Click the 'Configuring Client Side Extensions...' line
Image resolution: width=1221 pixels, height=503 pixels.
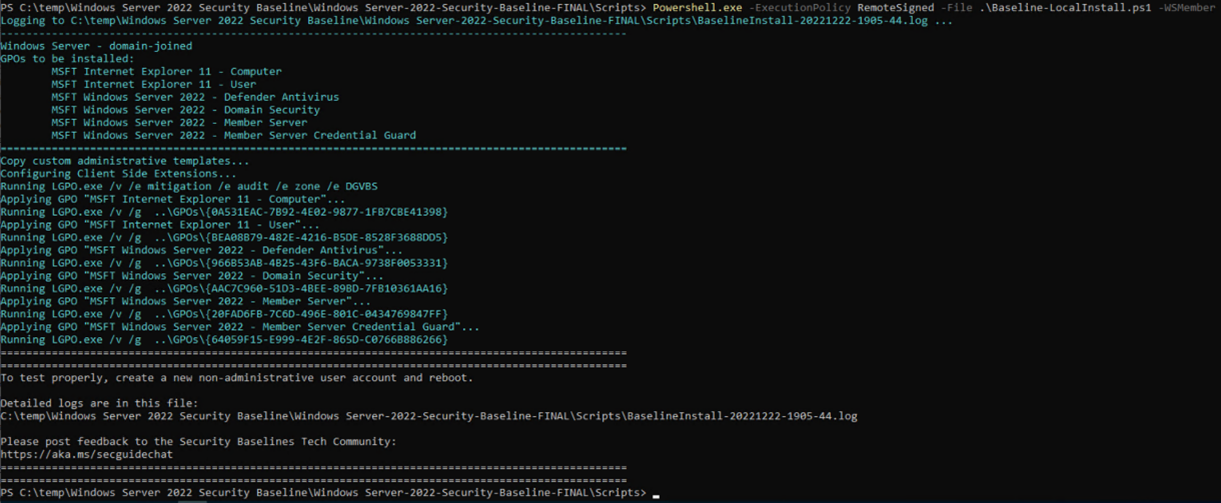(x=118, y=174)
